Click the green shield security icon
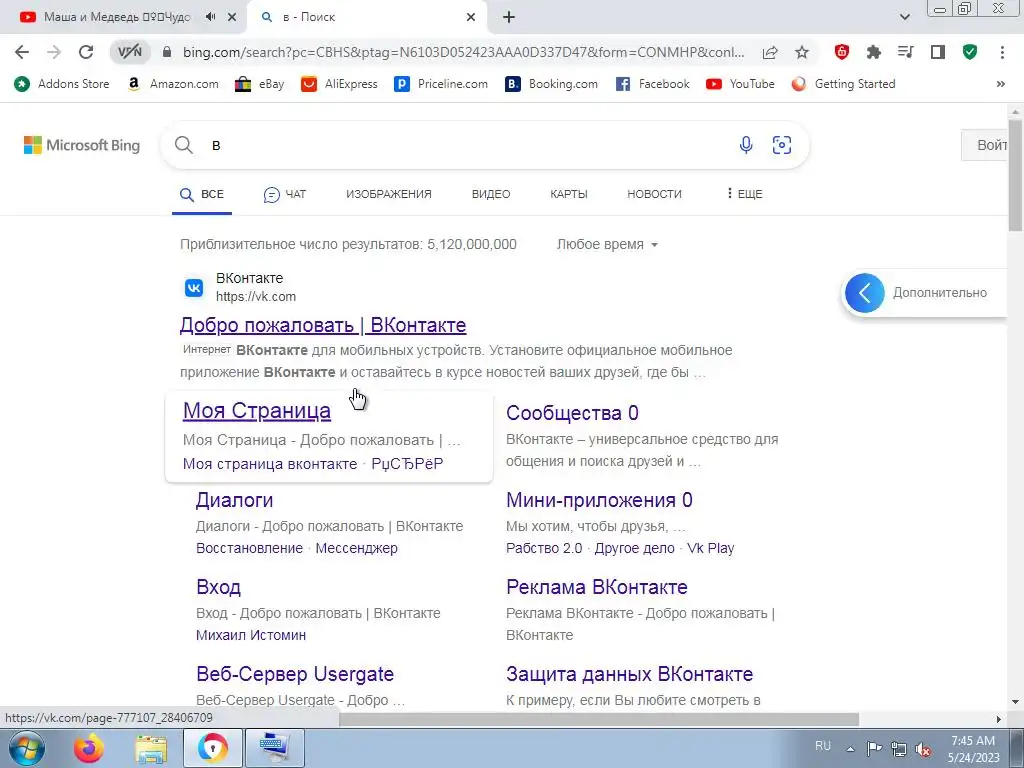This screenshot has width=1024, height=768. point(970,52)
